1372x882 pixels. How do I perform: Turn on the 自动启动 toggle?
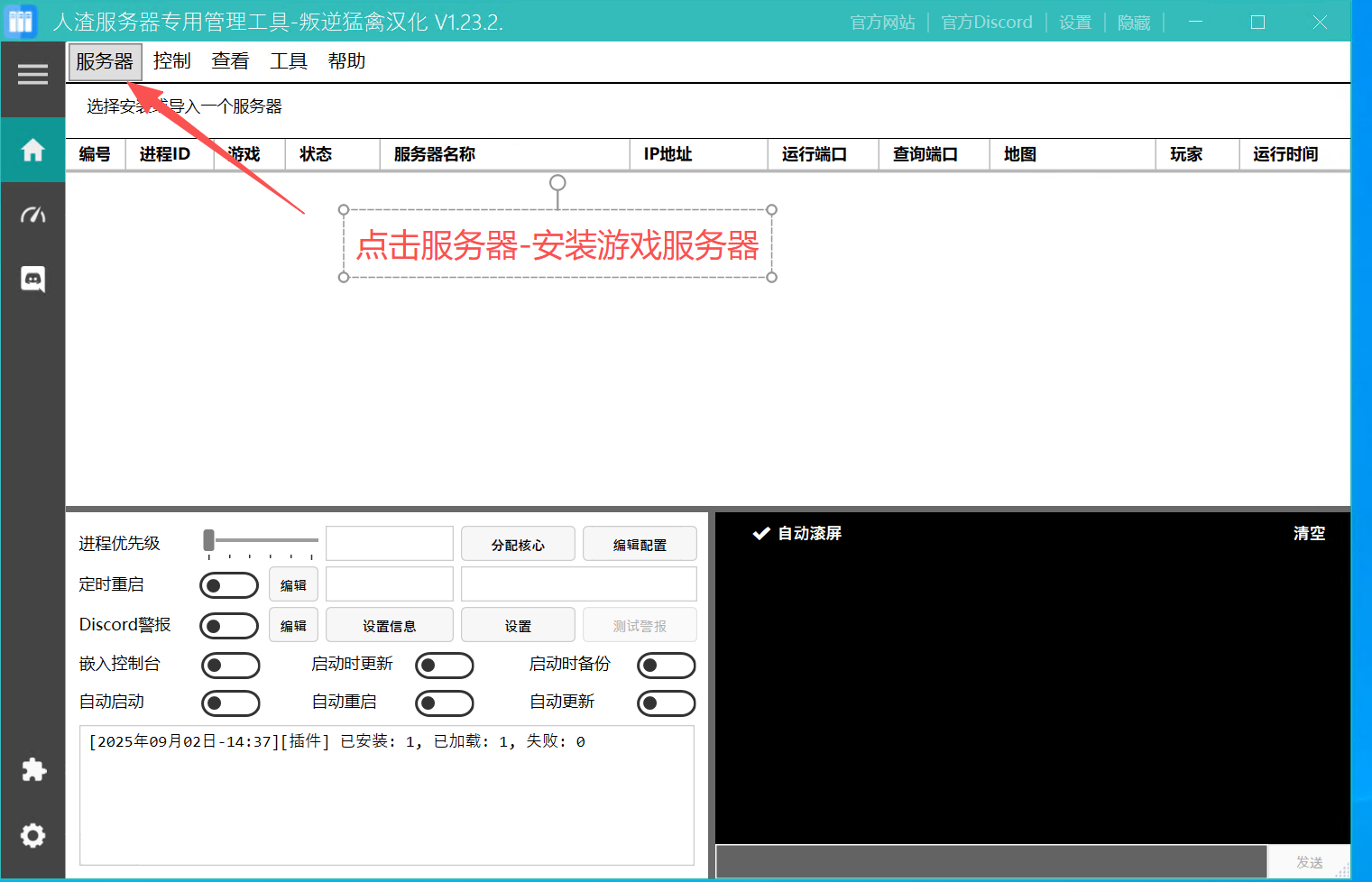pyautogui.click(x=231, y=703)
